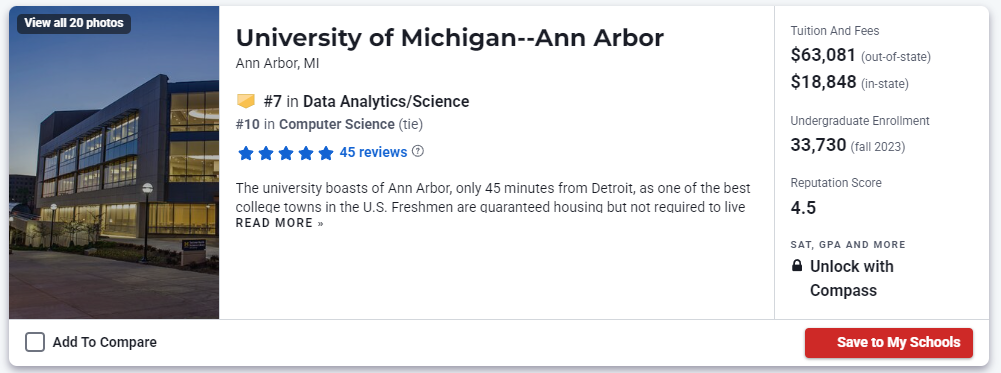Click the reviews help question mark icon
The image size is (1001, 373).
pos(418,152)
